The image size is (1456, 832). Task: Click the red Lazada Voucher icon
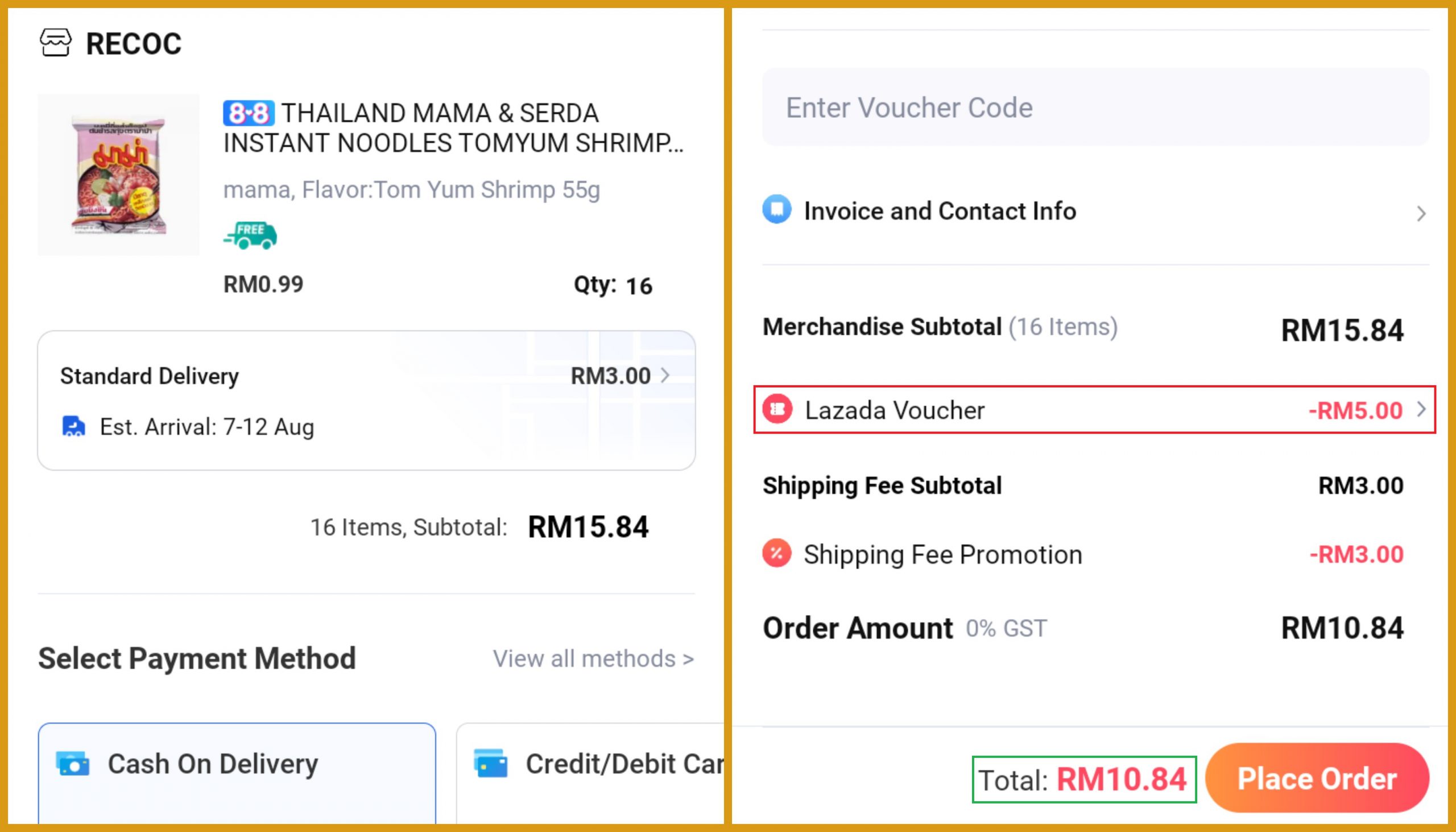[x=777, y=409]
